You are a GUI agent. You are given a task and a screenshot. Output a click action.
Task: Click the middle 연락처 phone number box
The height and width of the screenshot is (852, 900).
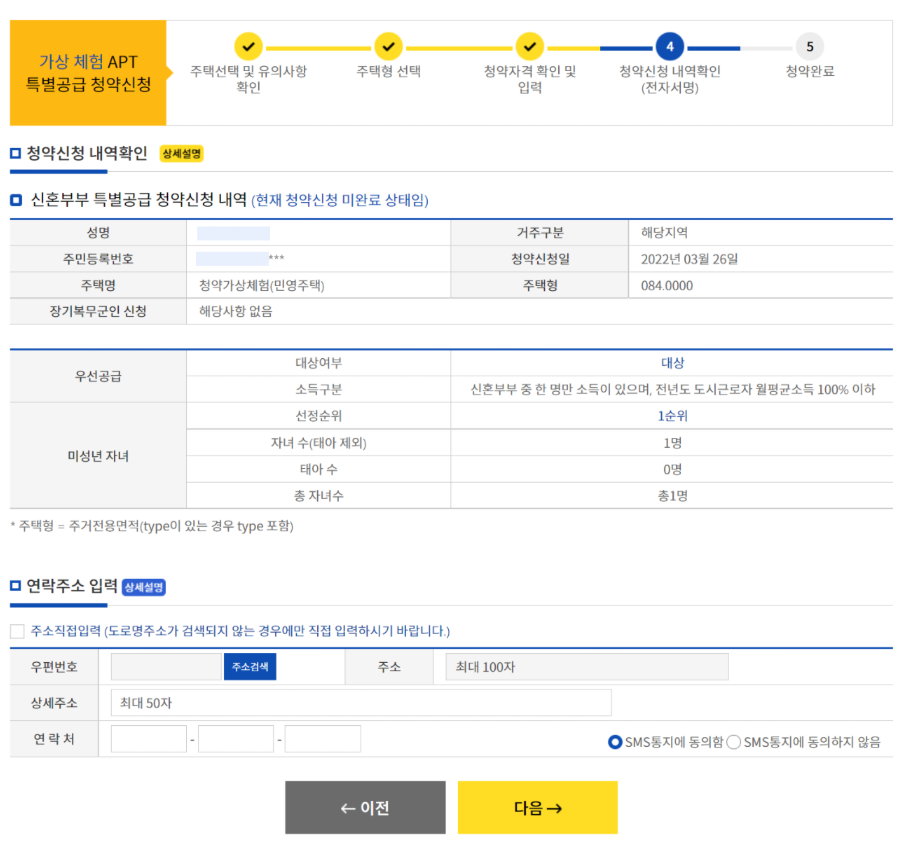[236, 739]
